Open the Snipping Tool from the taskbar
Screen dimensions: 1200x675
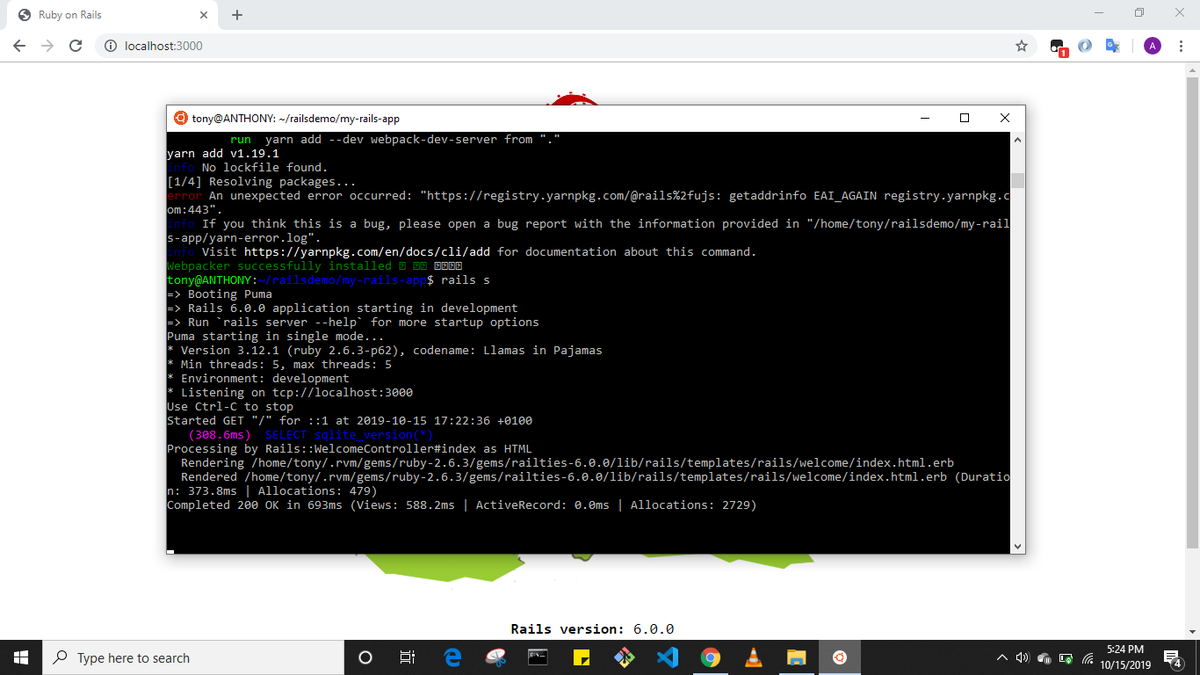tap(495, 657)
